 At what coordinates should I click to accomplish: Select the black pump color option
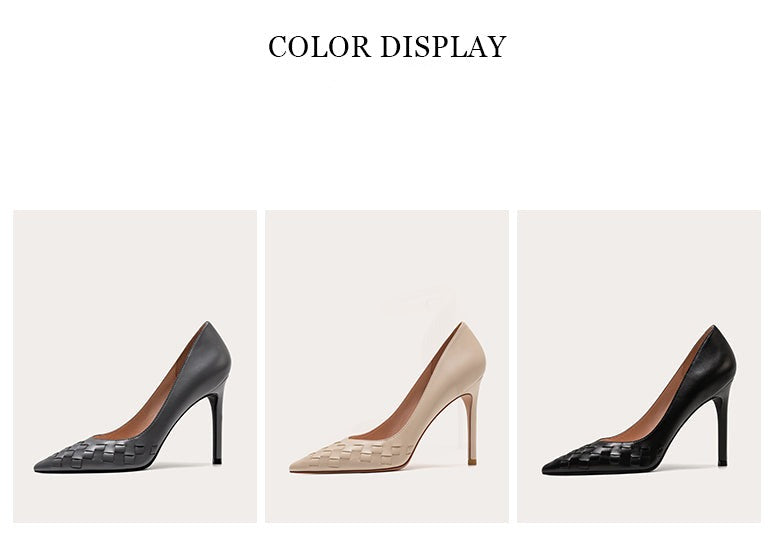(639, 366)
